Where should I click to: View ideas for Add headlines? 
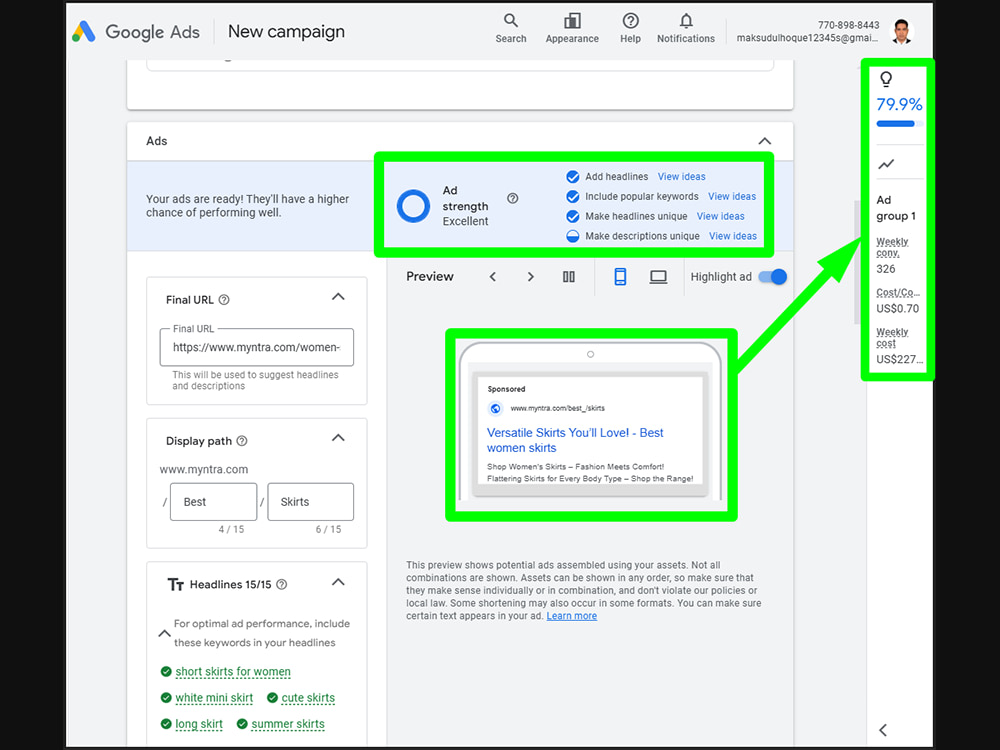click(682, 177)
